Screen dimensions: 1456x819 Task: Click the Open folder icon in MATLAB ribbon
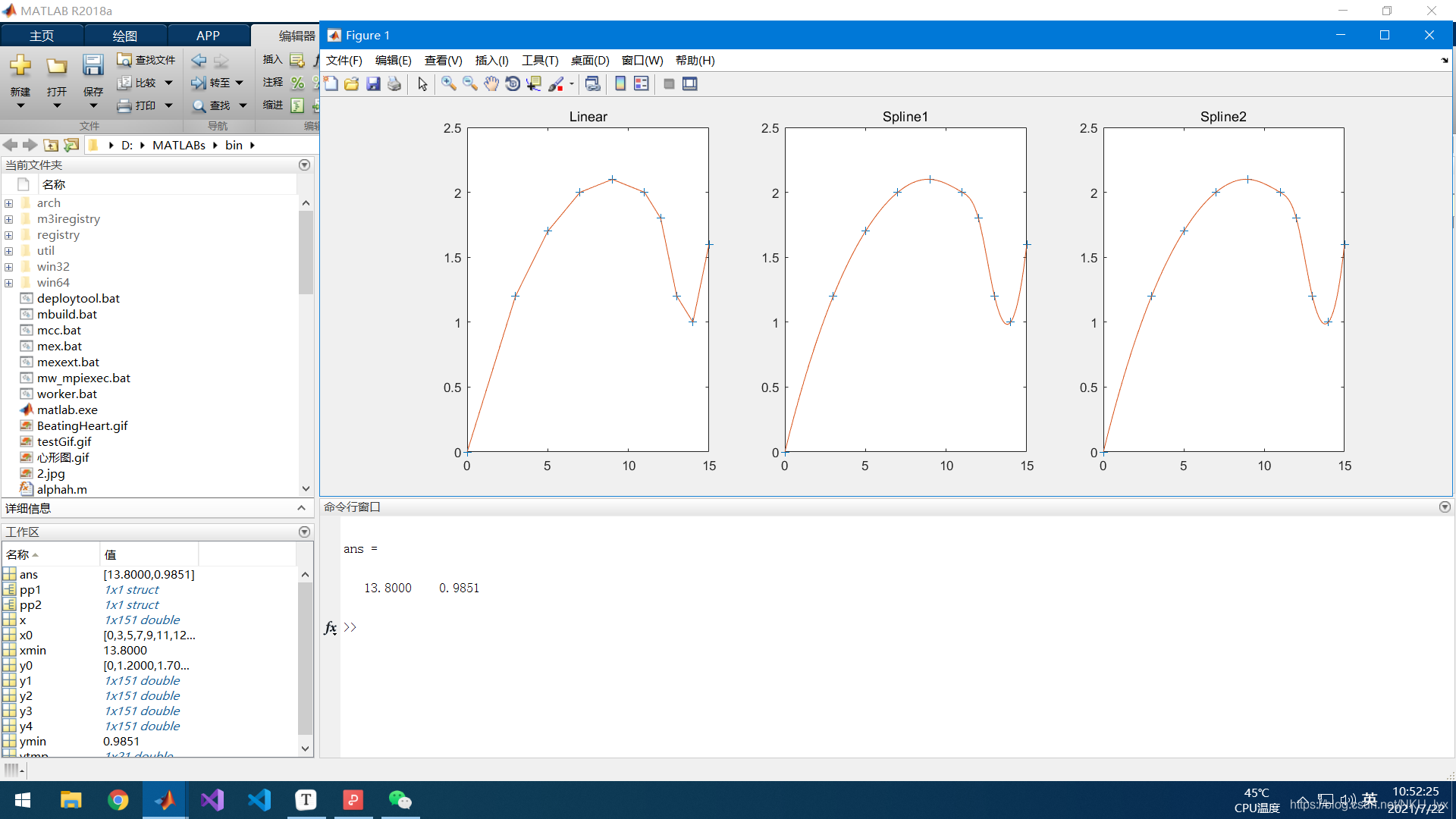[x=57, y=66]
